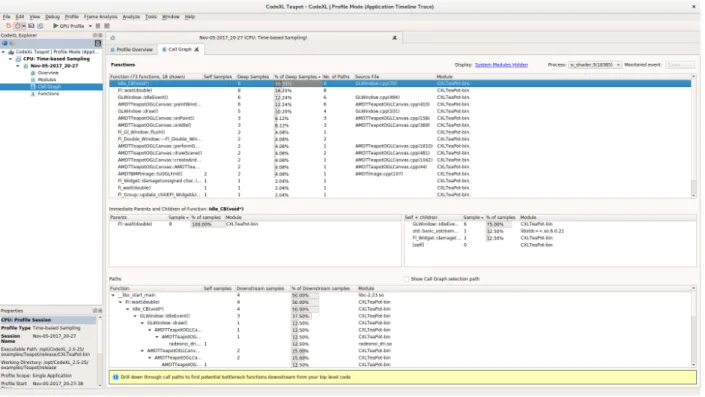Switch to the Profile Overview tab
This screenshot has width=705, height=397.
[132, 49]
